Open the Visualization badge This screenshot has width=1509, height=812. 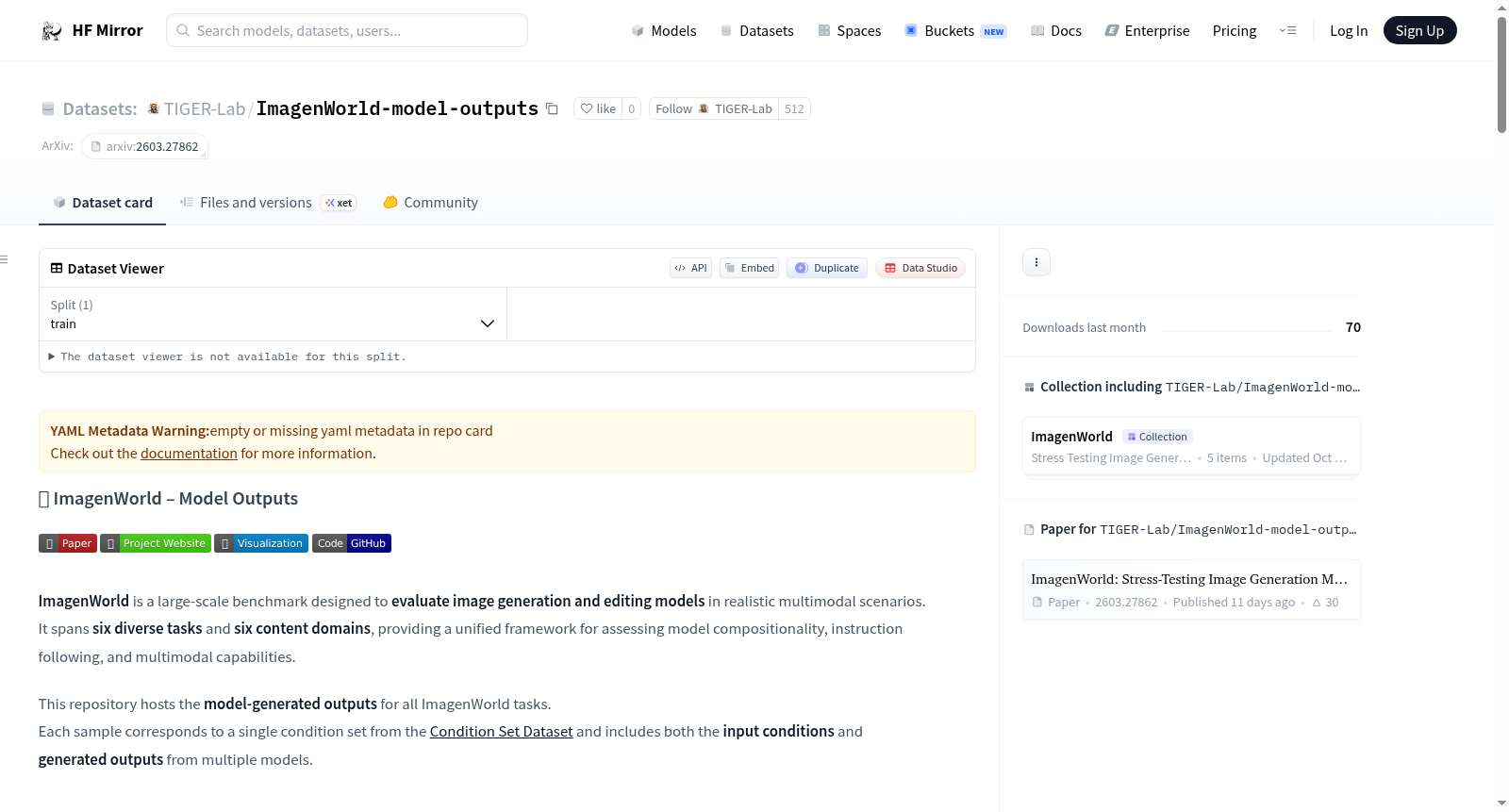pos(261,543)
